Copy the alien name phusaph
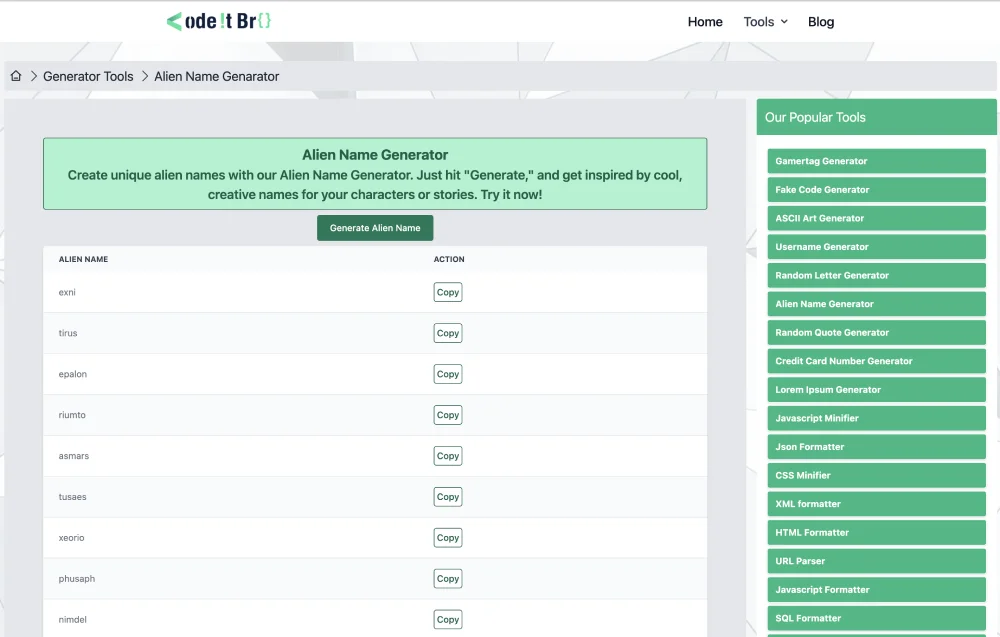Image resolution: width=1000 pixels, height=637 pixels. 447,578
